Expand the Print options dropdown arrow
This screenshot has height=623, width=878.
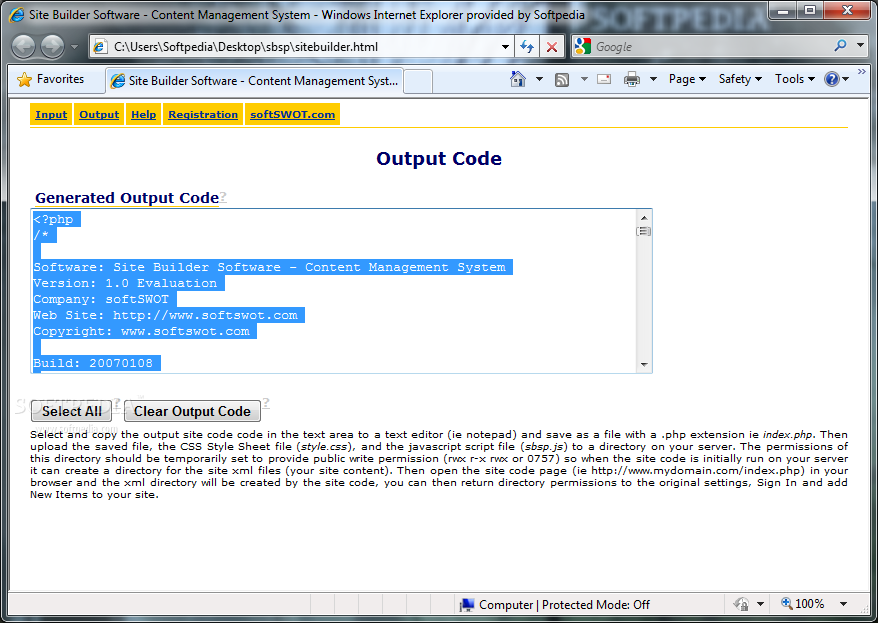point(653,79)
